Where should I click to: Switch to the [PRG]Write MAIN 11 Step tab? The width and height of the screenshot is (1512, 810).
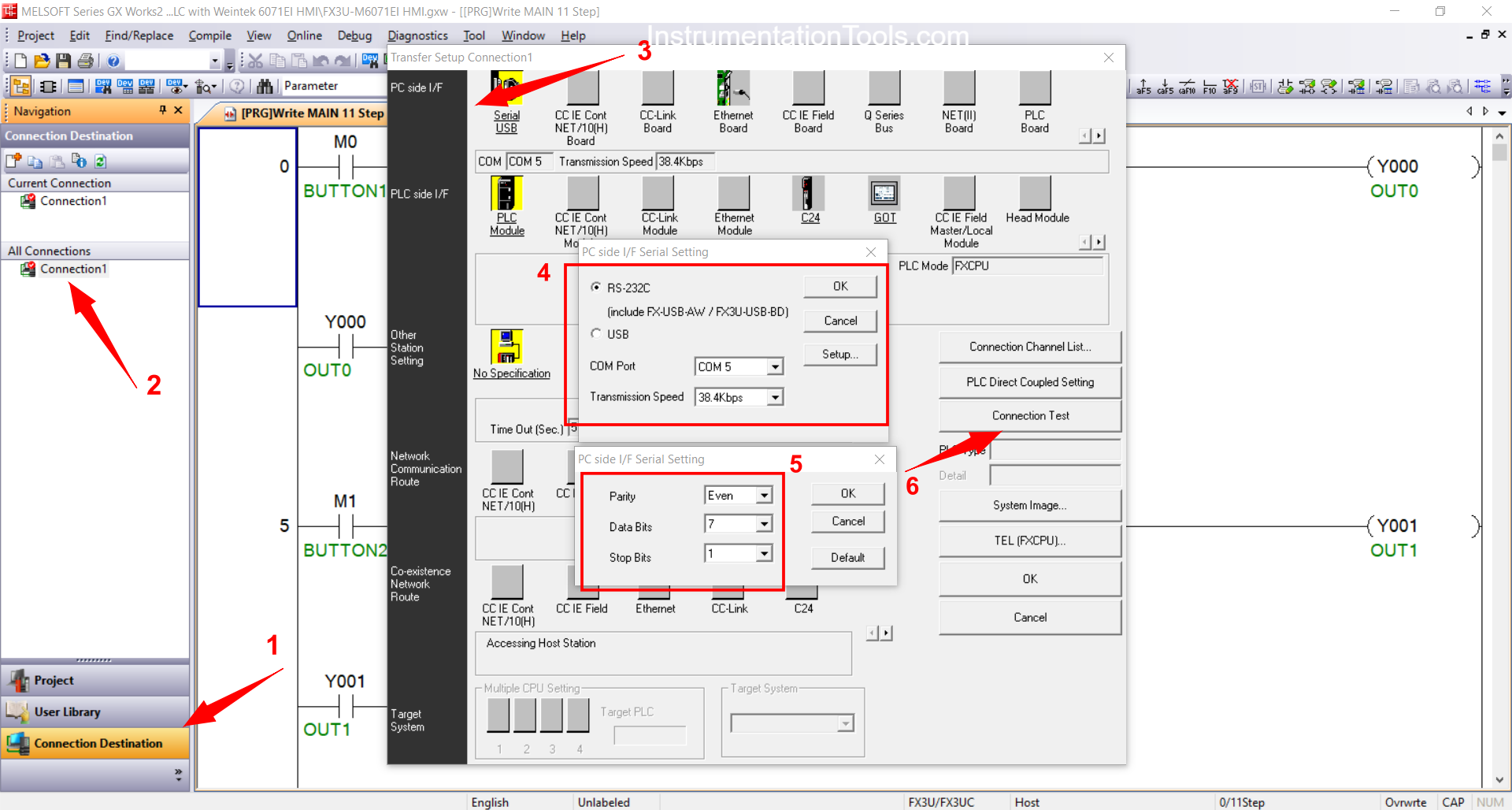tap(303, 113)
